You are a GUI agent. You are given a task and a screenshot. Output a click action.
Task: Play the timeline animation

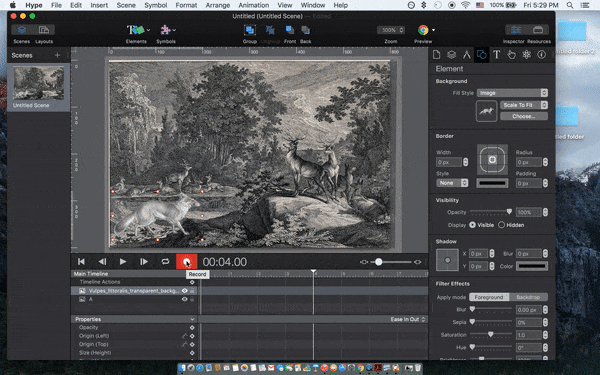coord(123,262)
